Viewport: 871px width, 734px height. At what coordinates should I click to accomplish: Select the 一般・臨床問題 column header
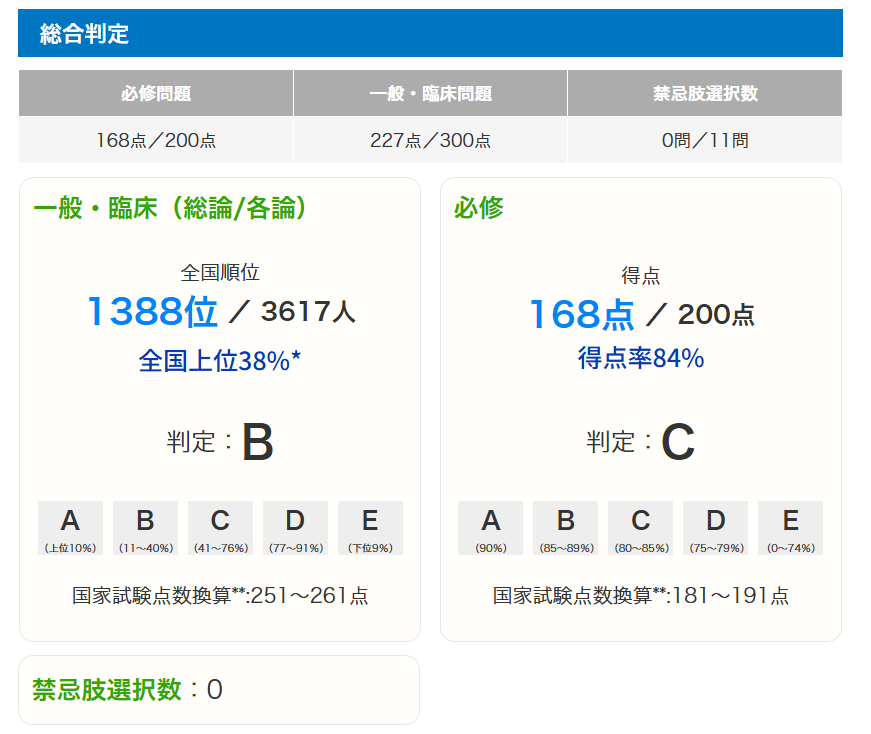[430, 94]
